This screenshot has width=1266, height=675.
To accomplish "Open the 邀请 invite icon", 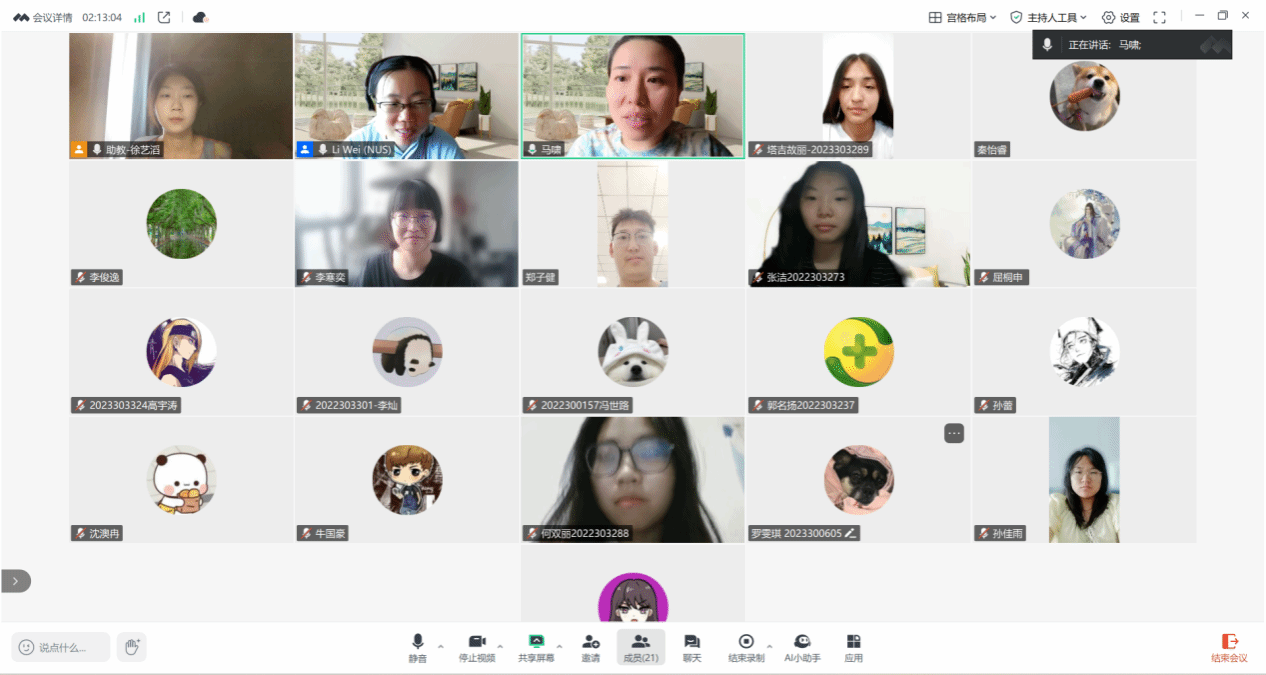I will click(591, 646).
